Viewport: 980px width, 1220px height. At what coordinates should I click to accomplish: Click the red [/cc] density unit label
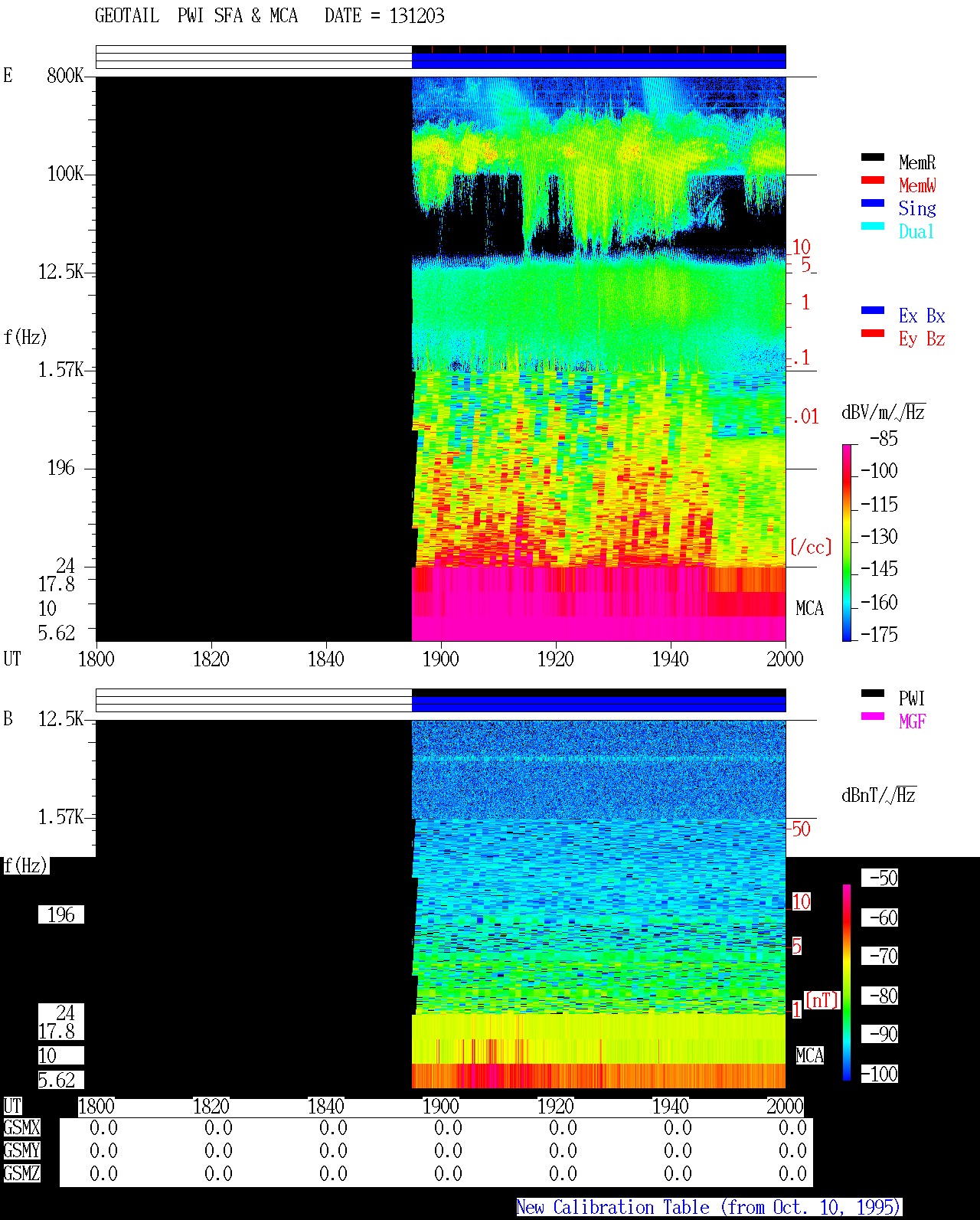811,547
